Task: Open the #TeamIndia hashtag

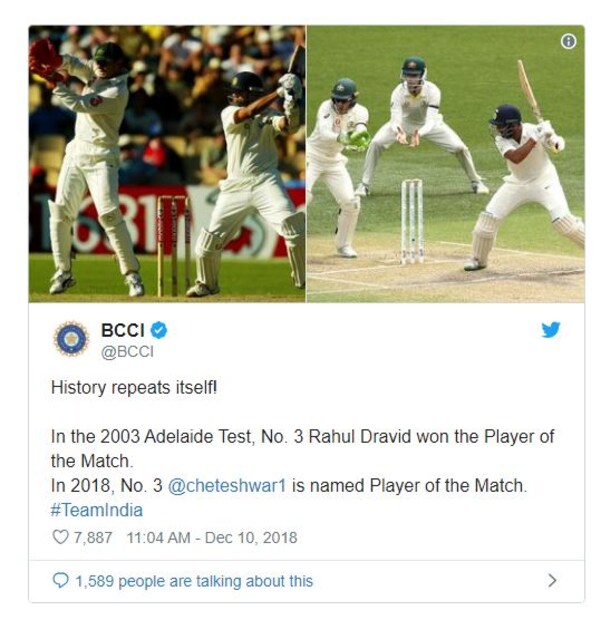Action: pos(96,510)
